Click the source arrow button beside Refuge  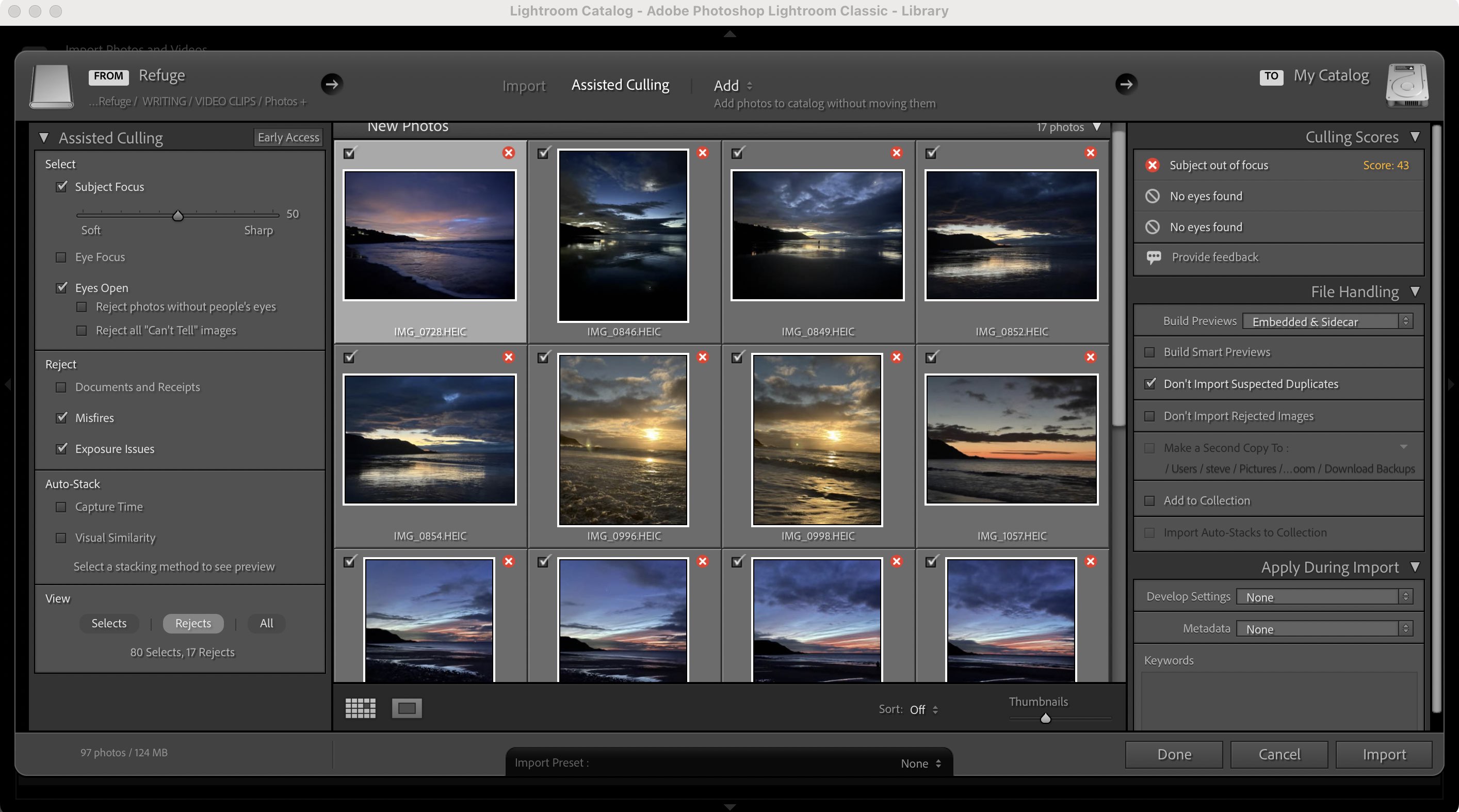(x=331, y=85)
